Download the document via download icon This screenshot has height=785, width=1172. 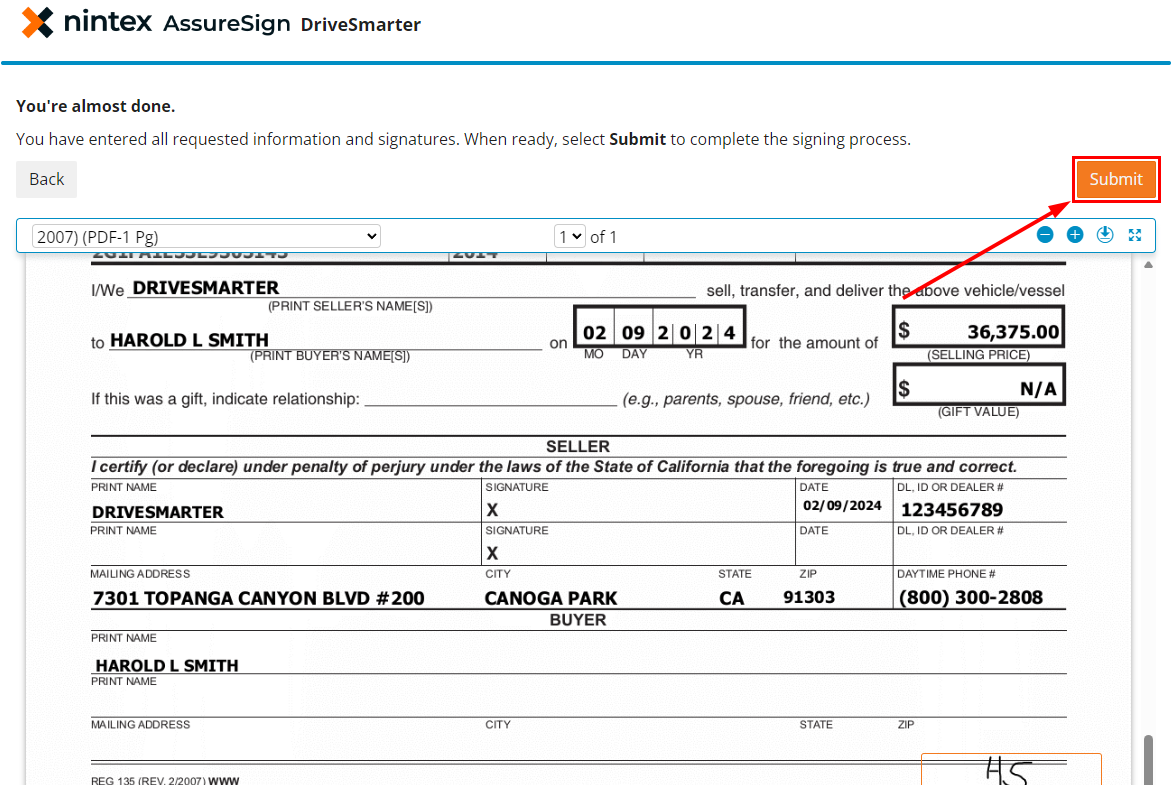1105,235
